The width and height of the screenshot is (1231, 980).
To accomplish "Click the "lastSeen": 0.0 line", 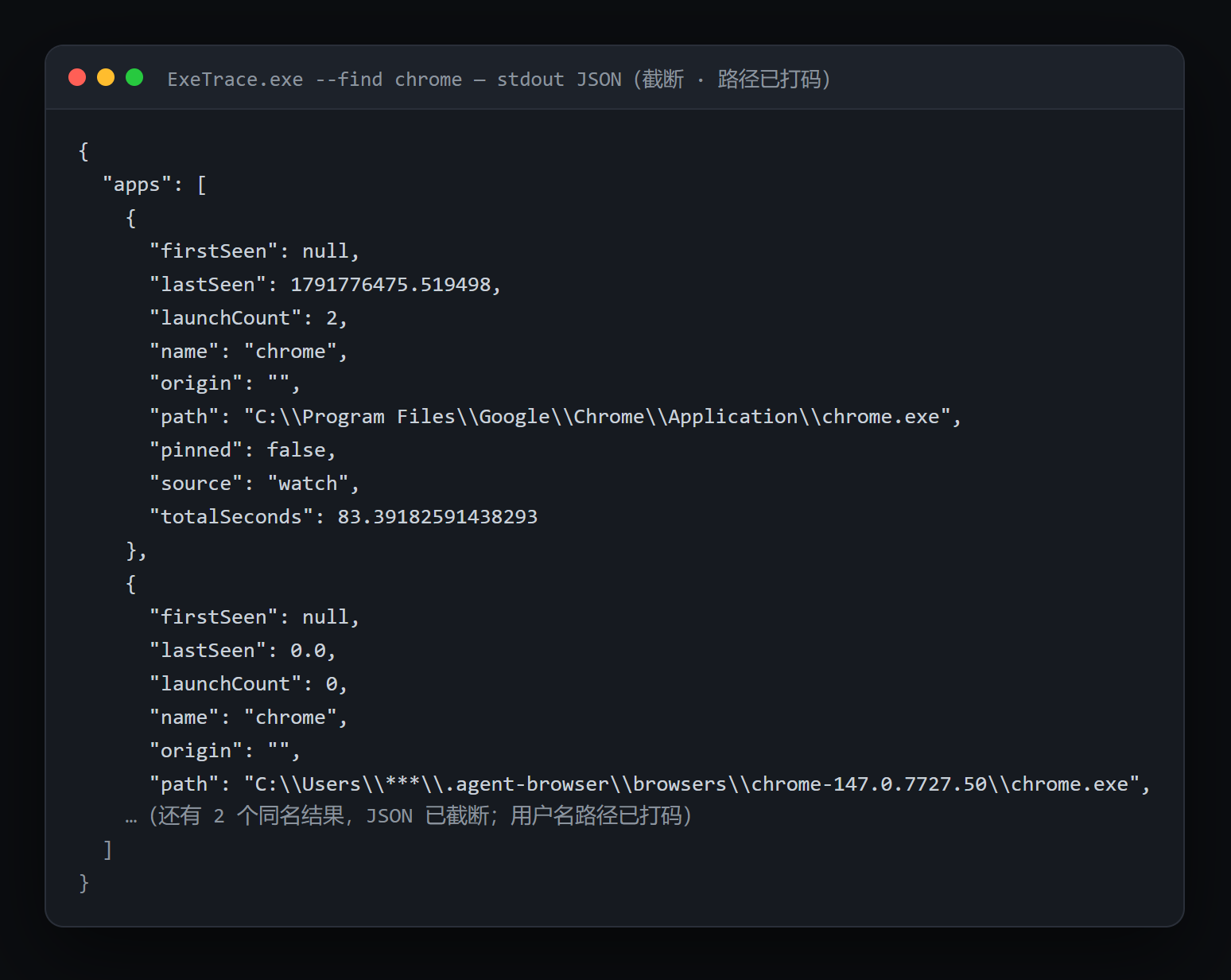I will 243,651.
